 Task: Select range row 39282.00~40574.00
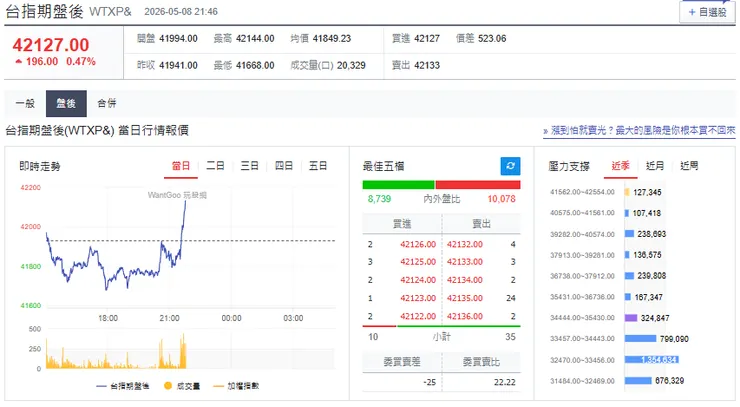point(582,234)
